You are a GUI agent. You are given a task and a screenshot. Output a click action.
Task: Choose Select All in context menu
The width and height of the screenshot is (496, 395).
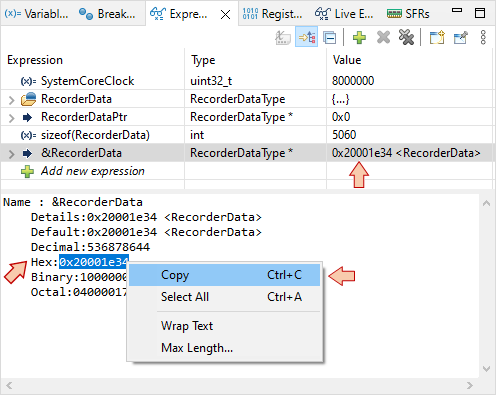pos(224,297)
